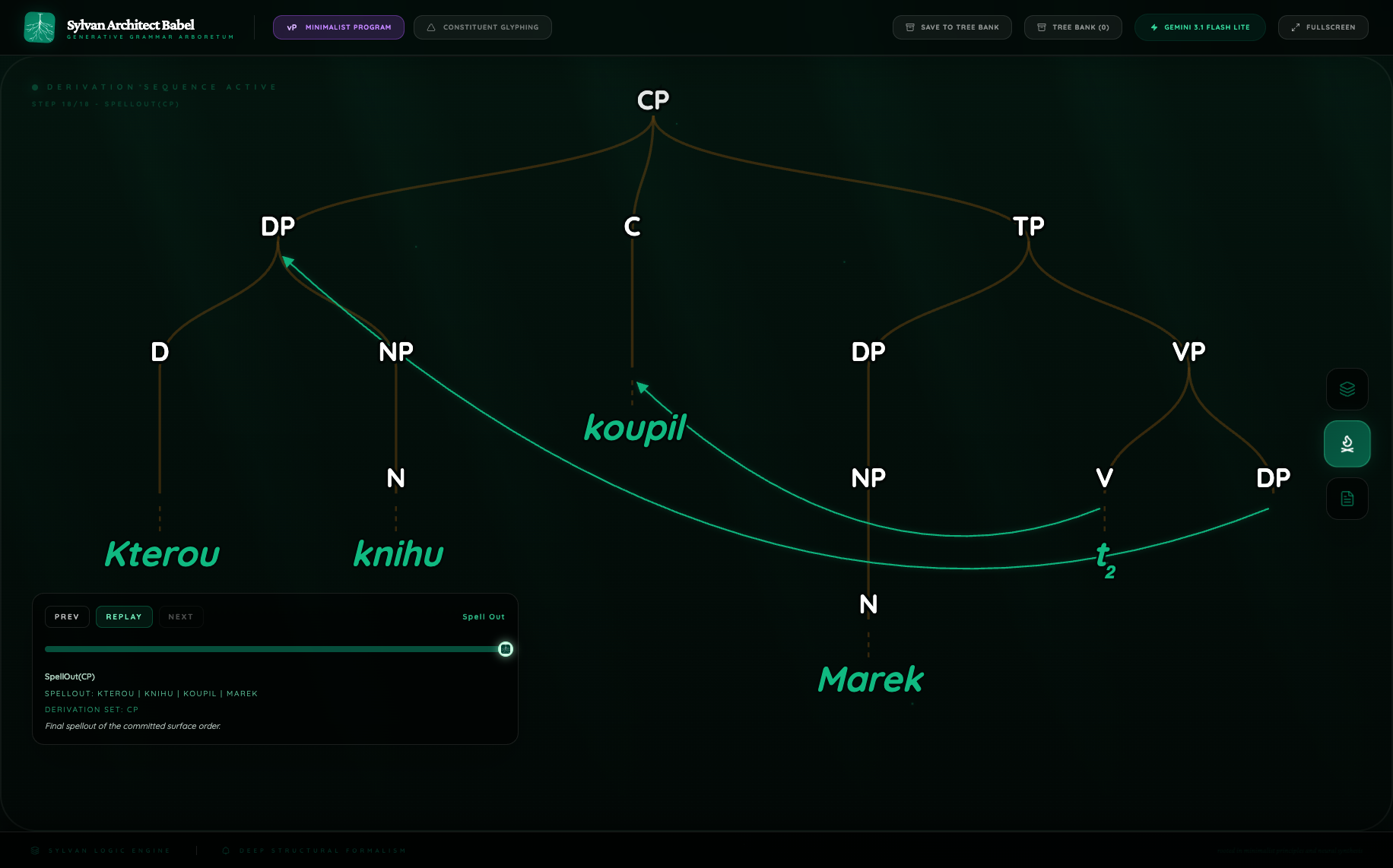
Task: Switch to Minimalist Program mode
Action: click(x=338, y=27)
